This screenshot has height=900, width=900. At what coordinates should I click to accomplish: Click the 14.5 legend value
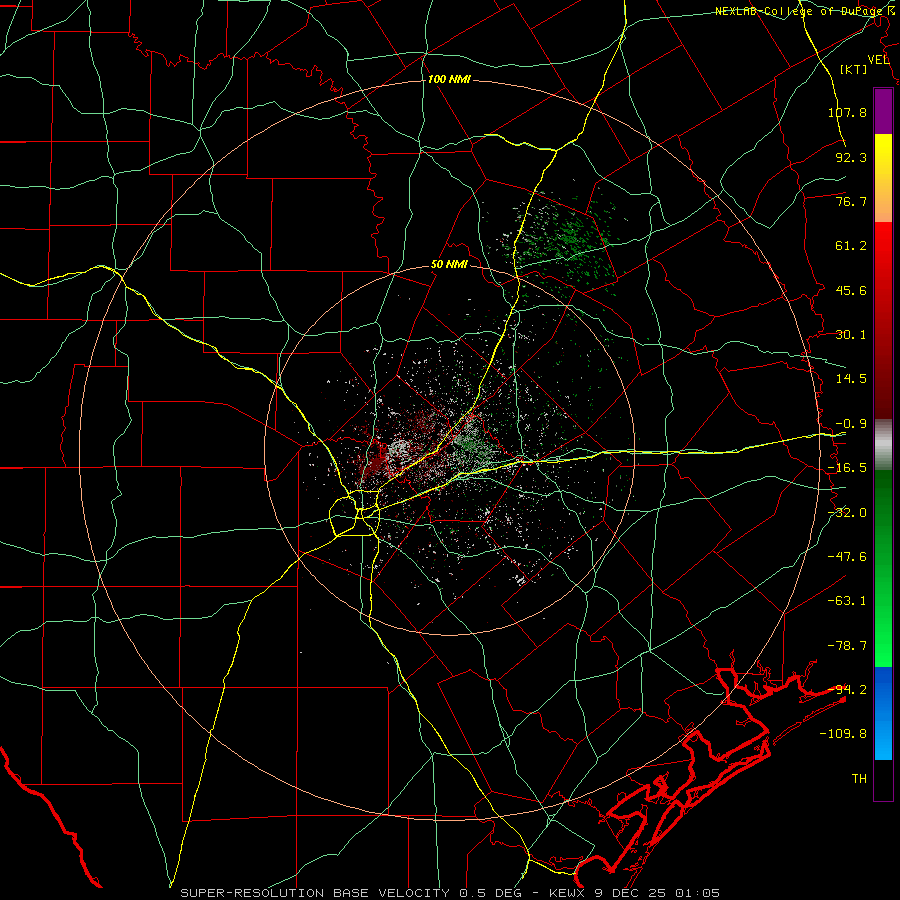coord(851,379)
